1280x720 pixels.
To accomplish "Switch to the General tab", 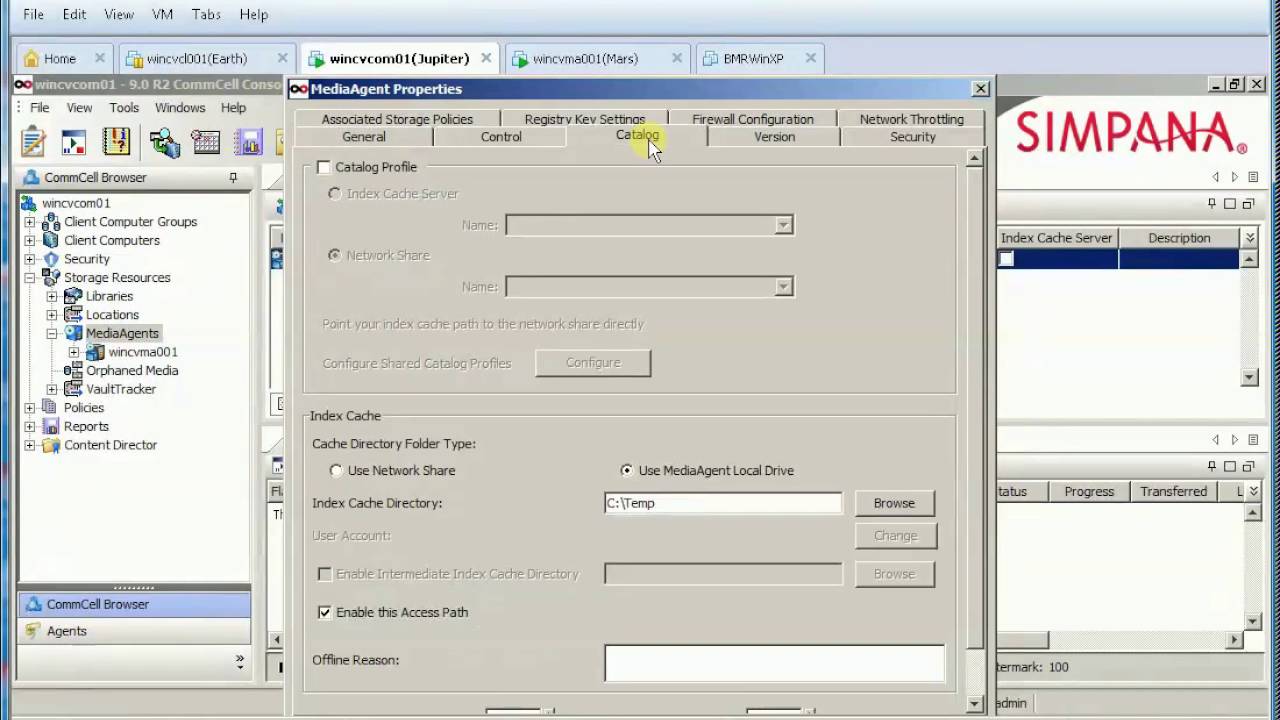I will 364,137.
